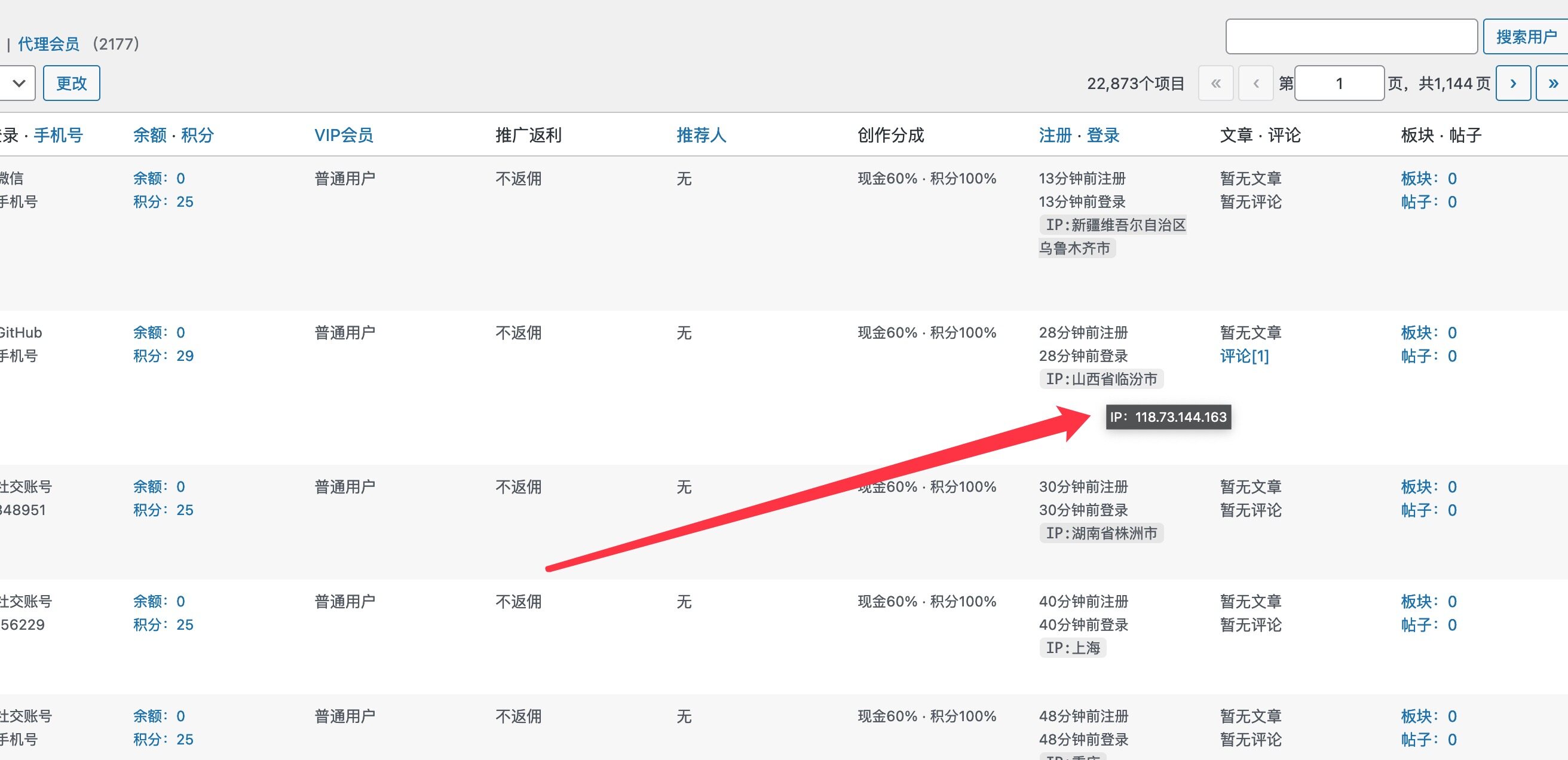Go to next page arrow
Image resolution: width=1568 pixels, height=760 pixels.
(x=1512, y=84)
